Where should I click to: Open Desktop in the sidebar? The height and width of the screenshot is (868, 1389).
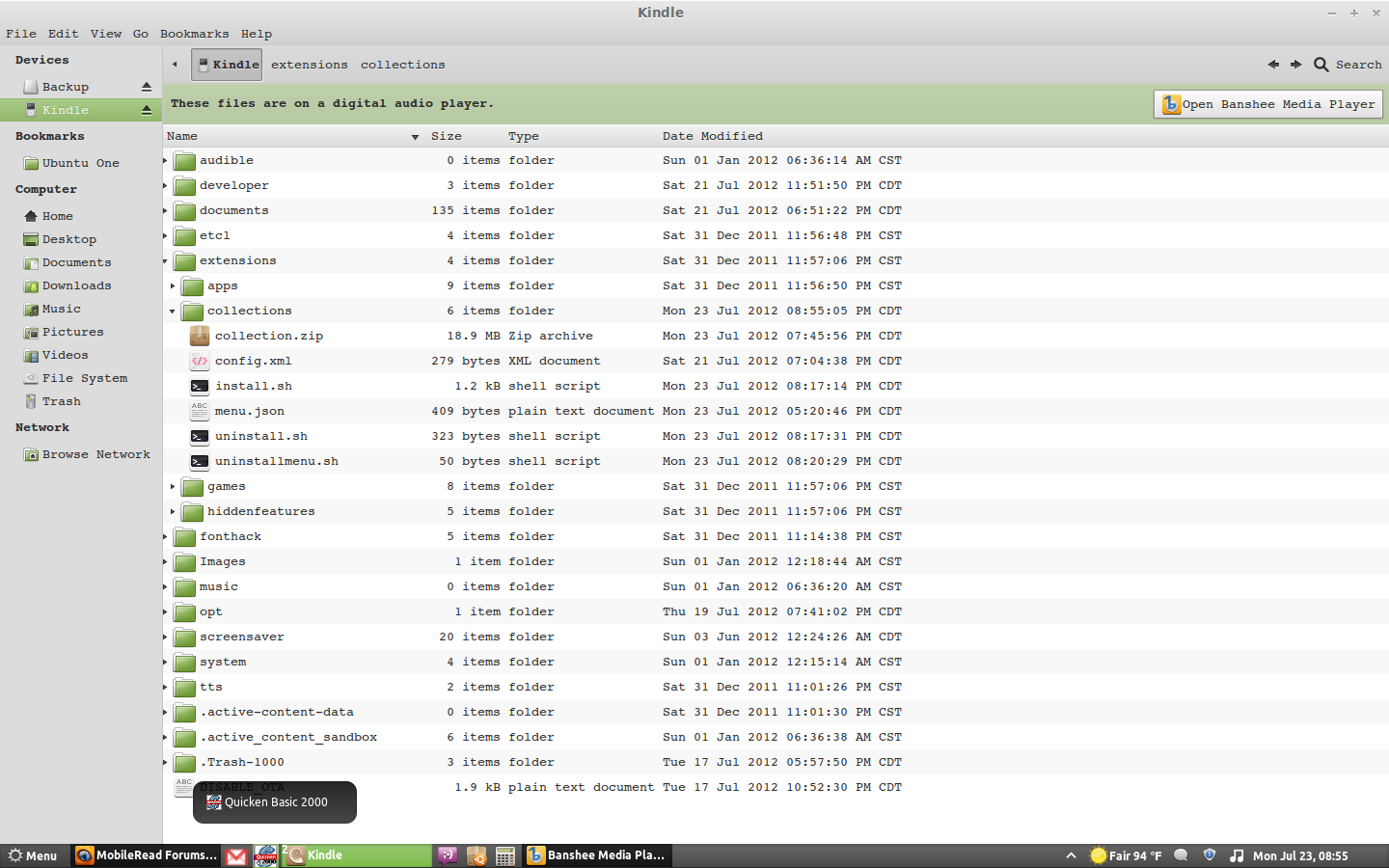click(x=60, y=239)
